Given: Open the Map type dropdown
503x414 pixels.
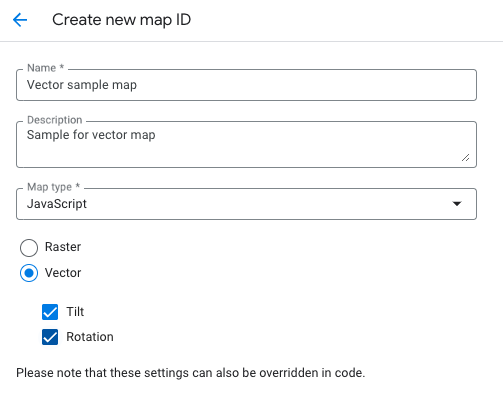Looking at the screenshot, I should (246, 204).
